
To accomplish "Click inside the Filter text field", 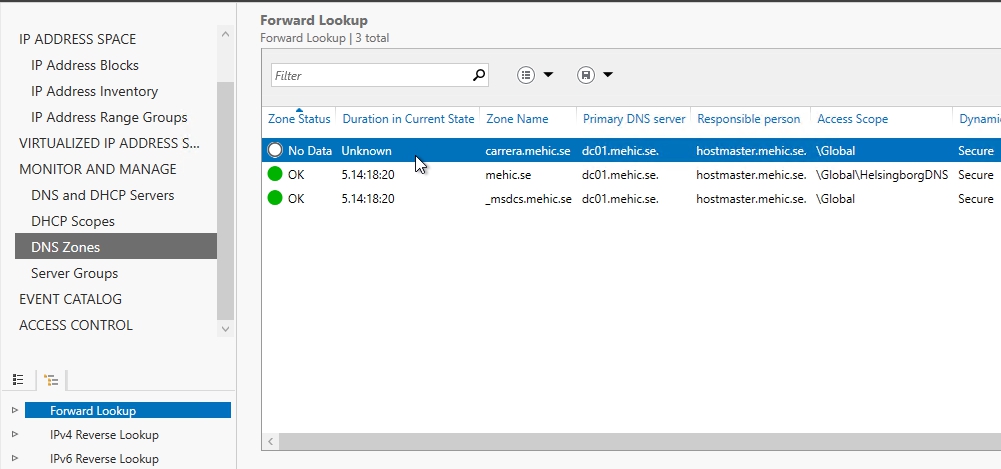I will pos(370,75).
